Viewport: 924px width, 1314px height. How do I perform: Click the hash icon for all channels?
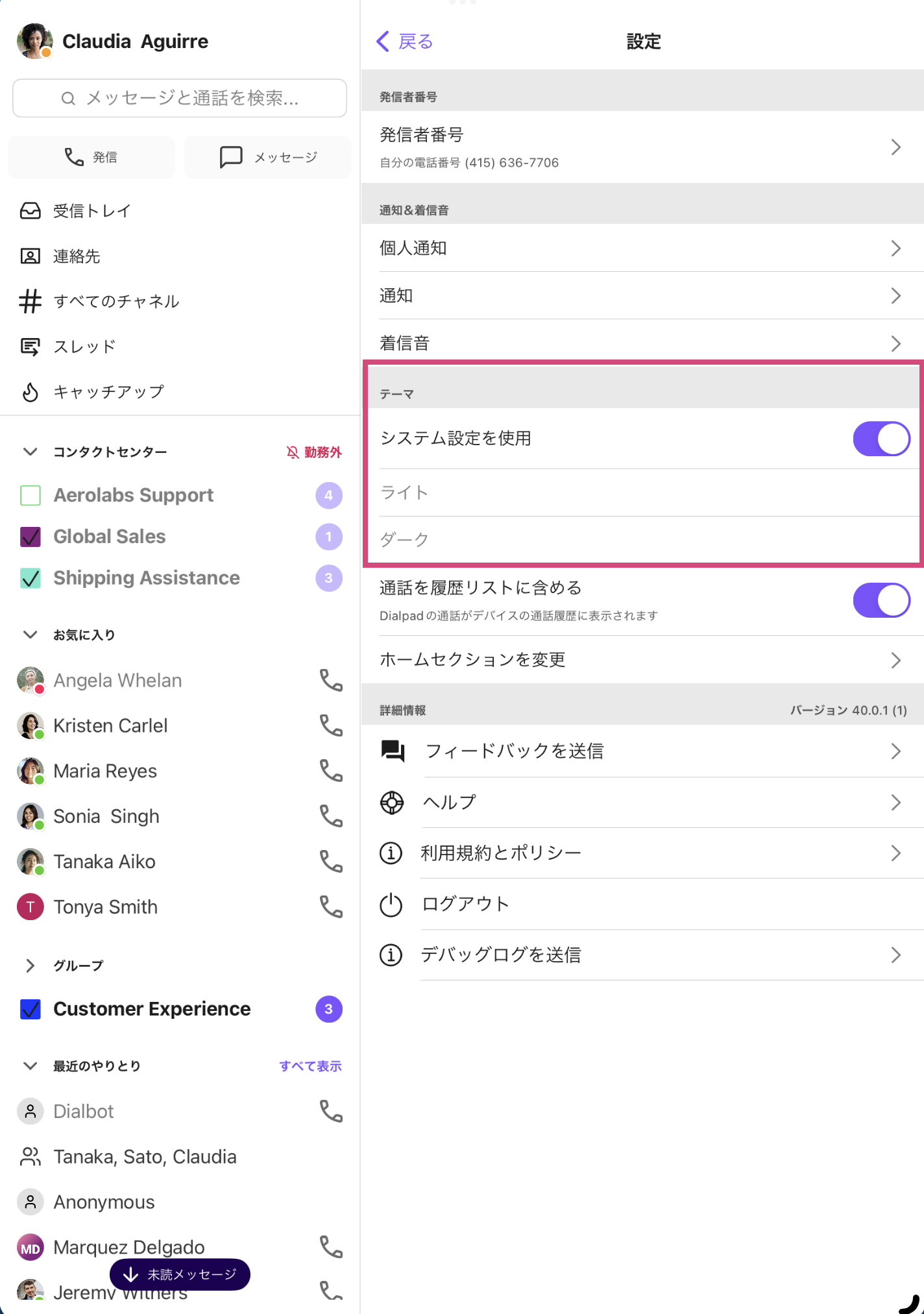pyautogui.click(x=30, y=301)
